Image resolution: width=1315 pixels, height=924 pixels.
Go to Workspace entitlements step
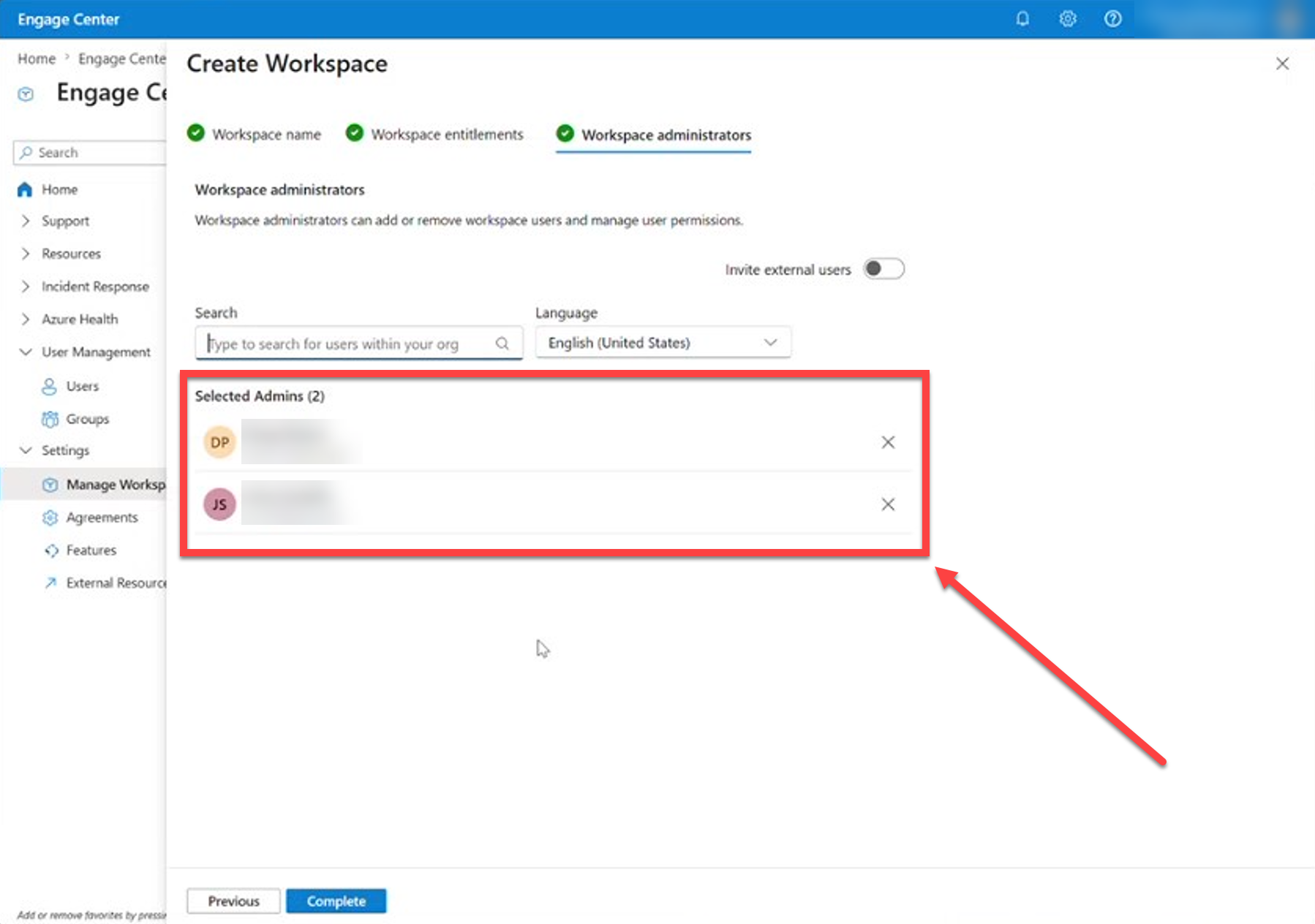[447, 135]
